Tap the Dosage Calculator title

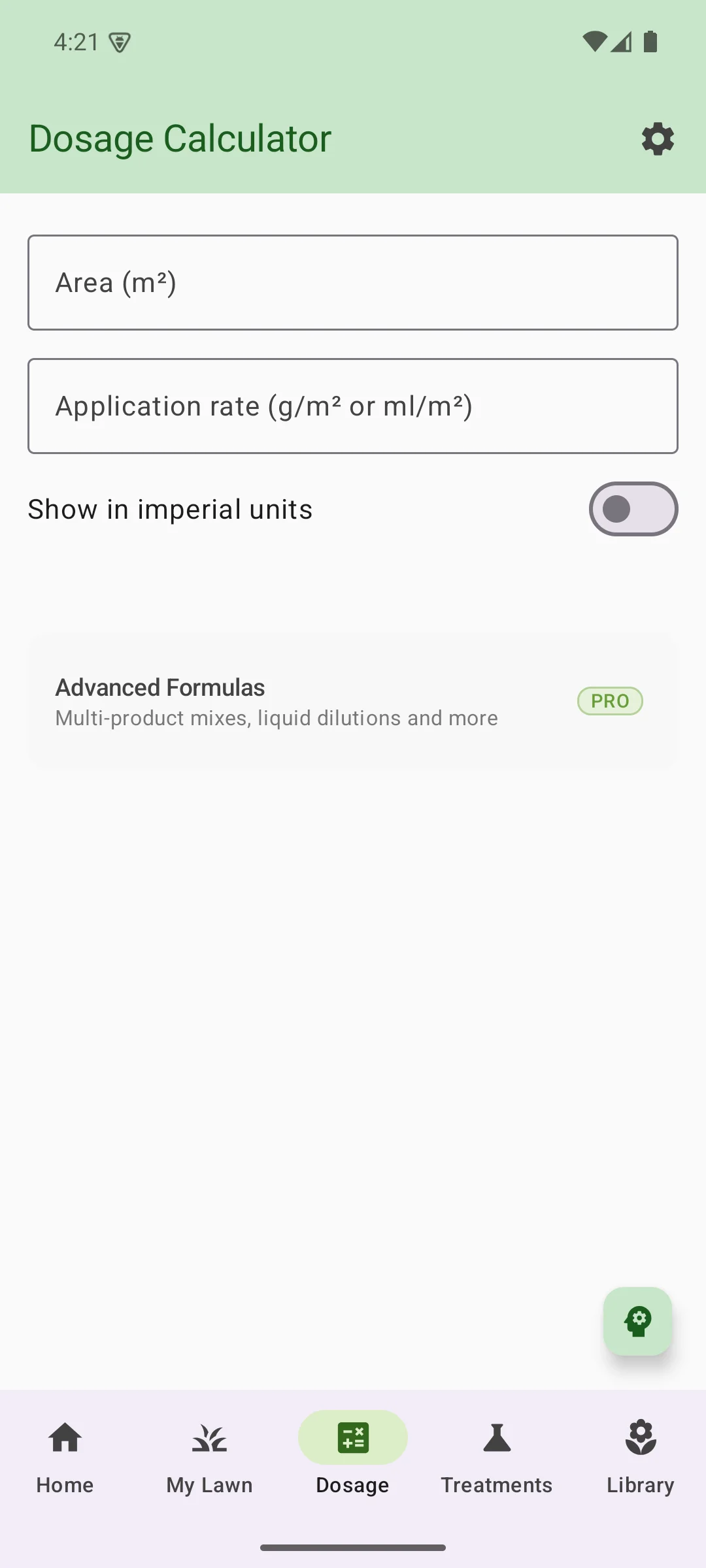pyautogui.click(x=179, y=138)
